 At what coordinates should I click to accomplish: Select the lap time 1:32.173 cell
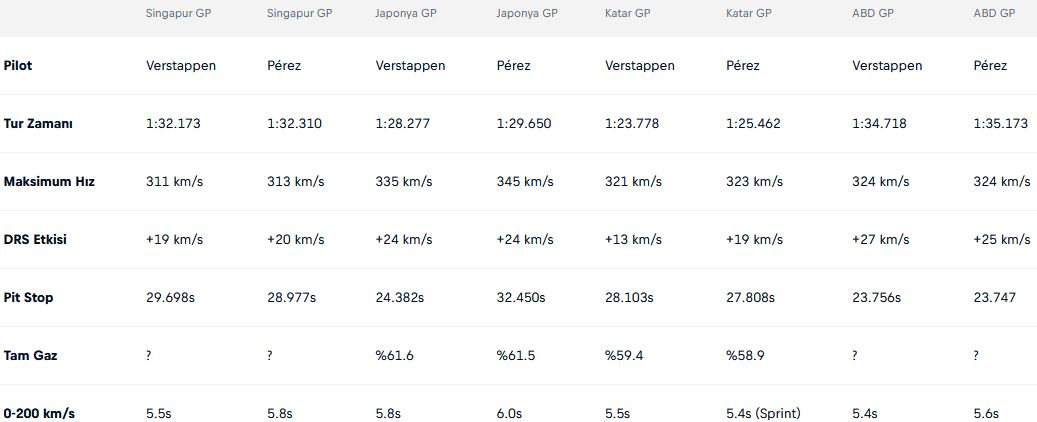pyautogui.click(x=173, y=124)
